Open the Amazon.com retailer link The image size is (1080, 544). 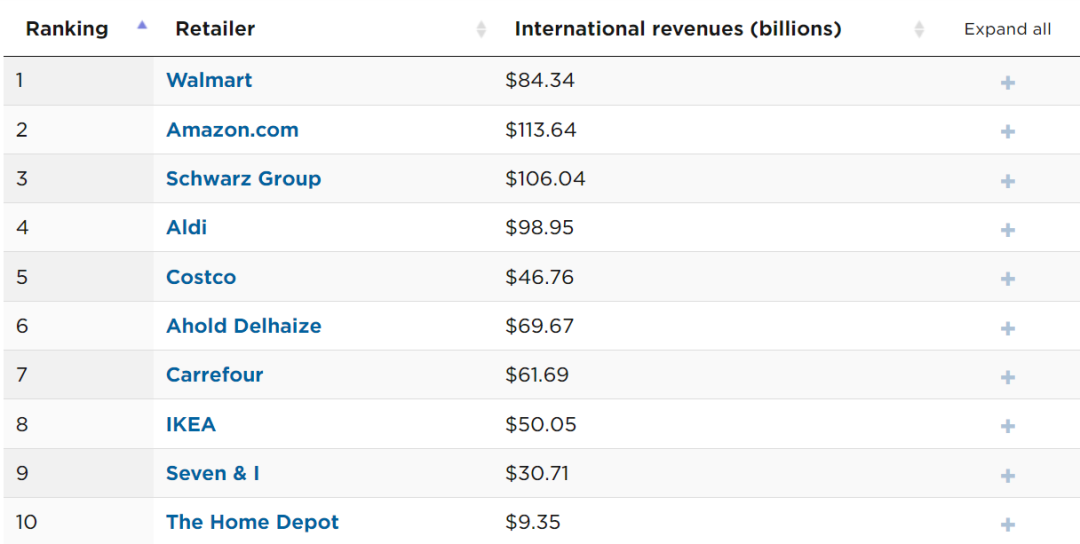[232, 130]
